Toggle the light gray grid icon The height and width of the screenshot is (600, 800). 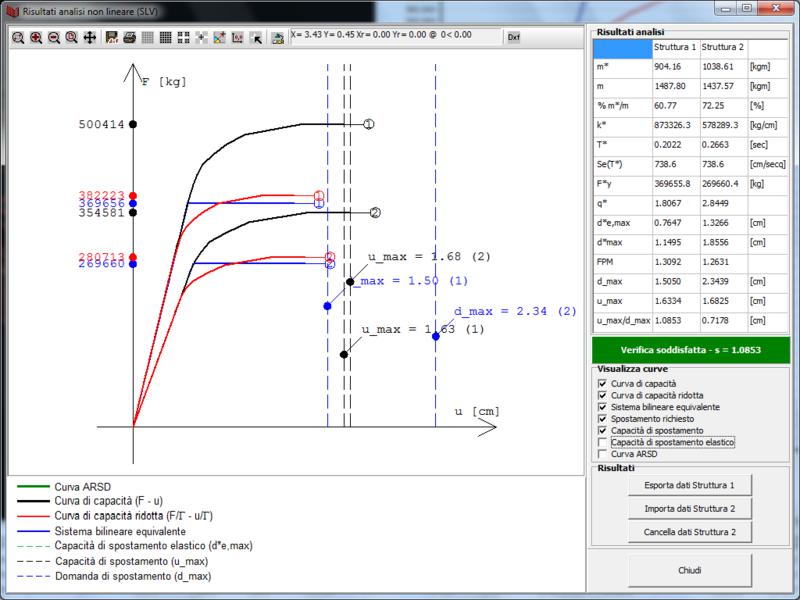pyautogui.click(x=147, y=38)
